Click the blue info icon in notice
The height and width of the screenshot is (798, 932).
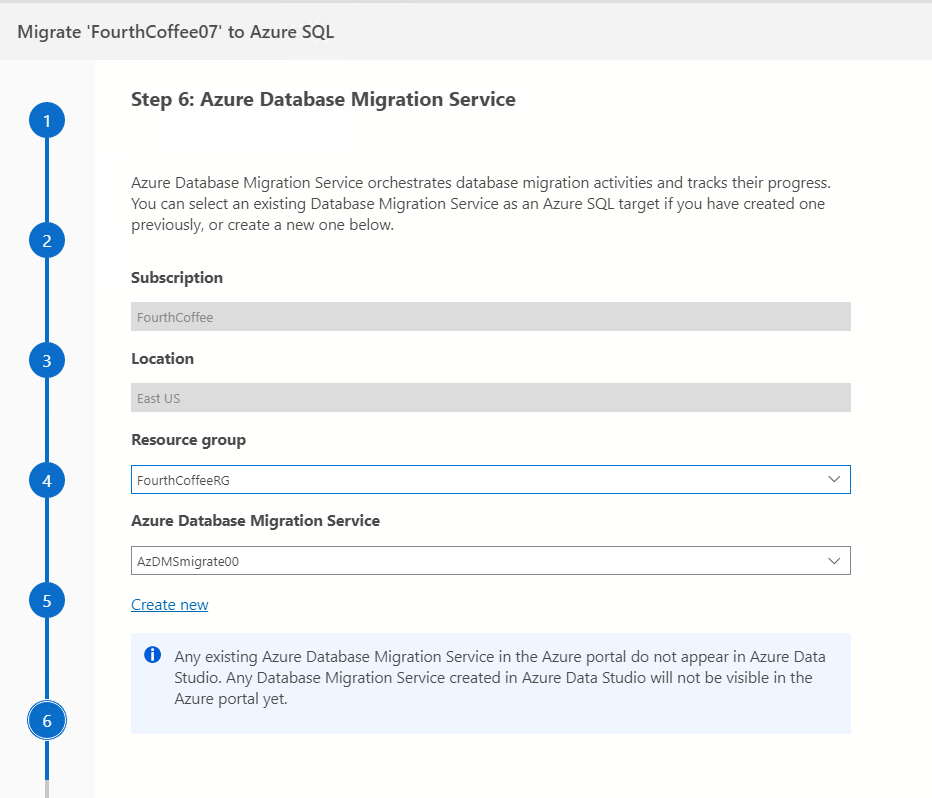(153, 656)
